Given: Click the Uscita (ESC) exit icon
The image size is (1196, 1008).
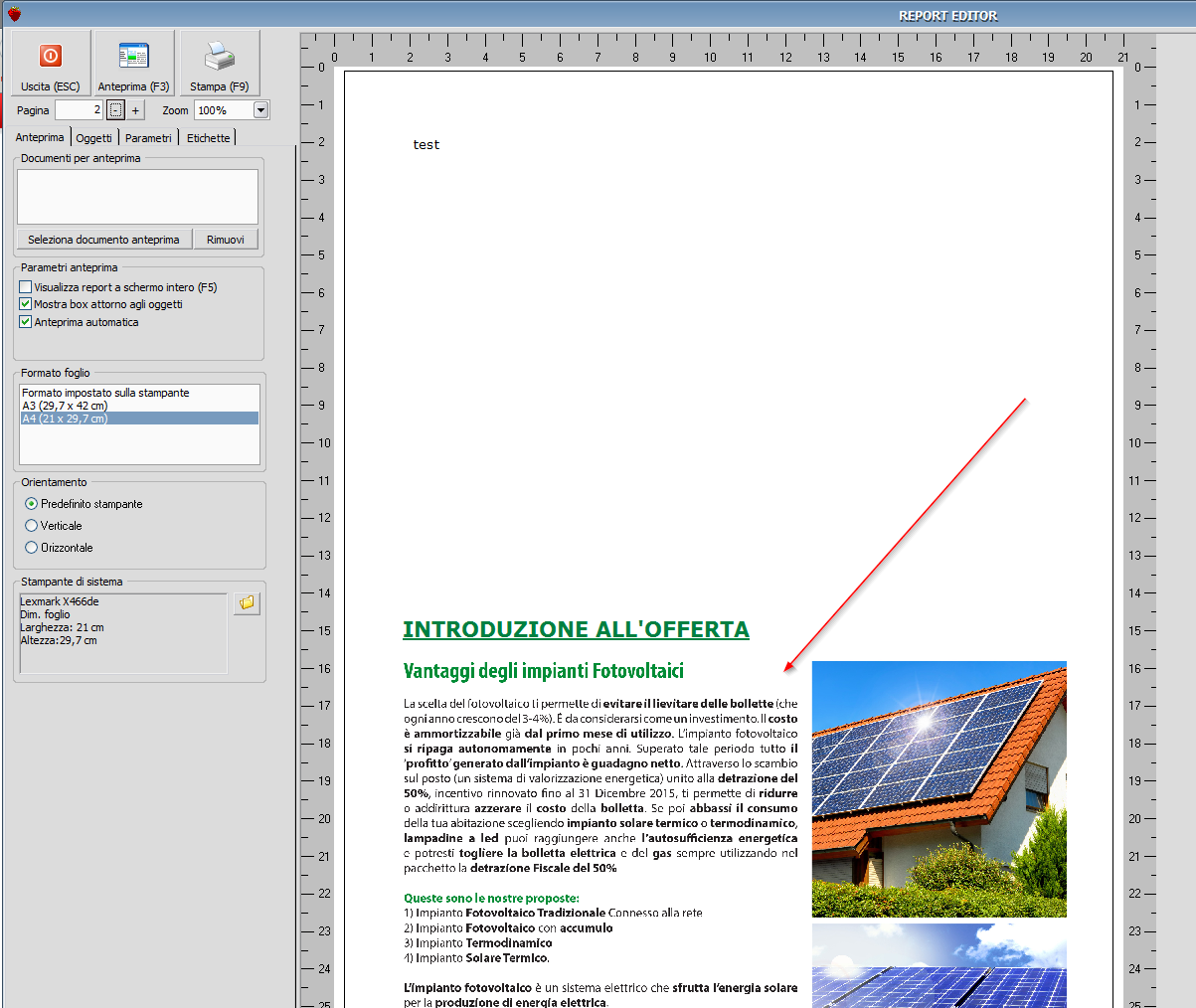Looking at the screenshot, I should (50, 57).
